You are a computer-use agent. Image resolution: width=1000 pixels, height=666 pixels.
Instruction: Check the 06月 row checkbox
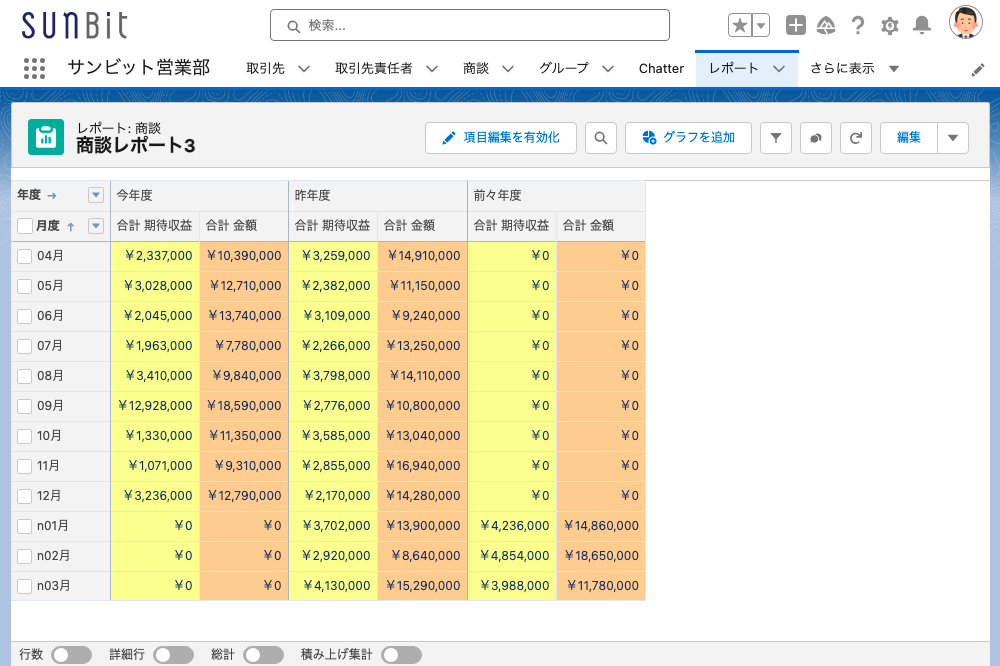pos(24,316)
